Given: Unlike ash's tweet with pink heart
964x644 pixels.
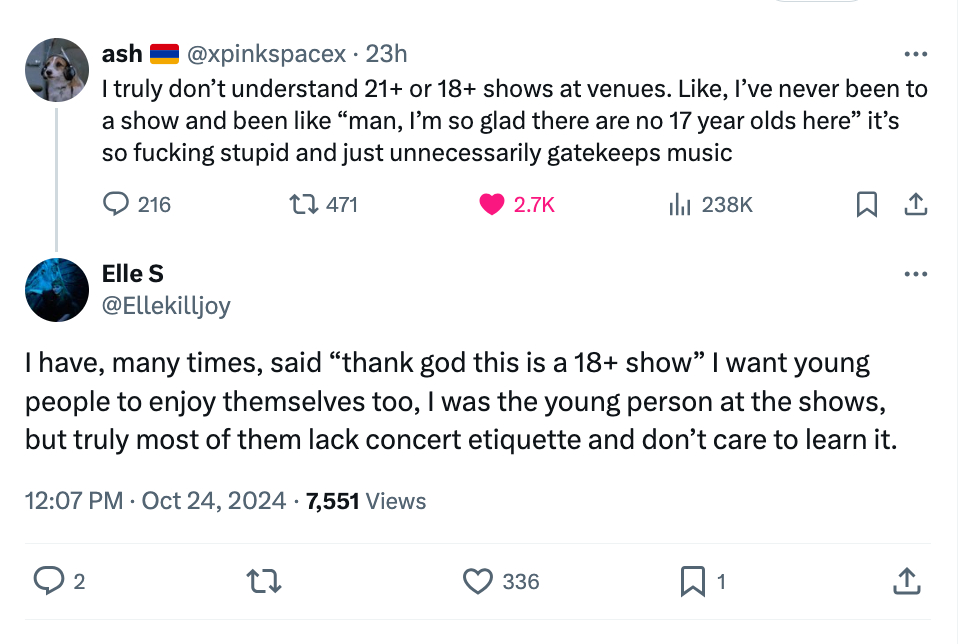Looking at the screenshot, I should click(492, 205).
